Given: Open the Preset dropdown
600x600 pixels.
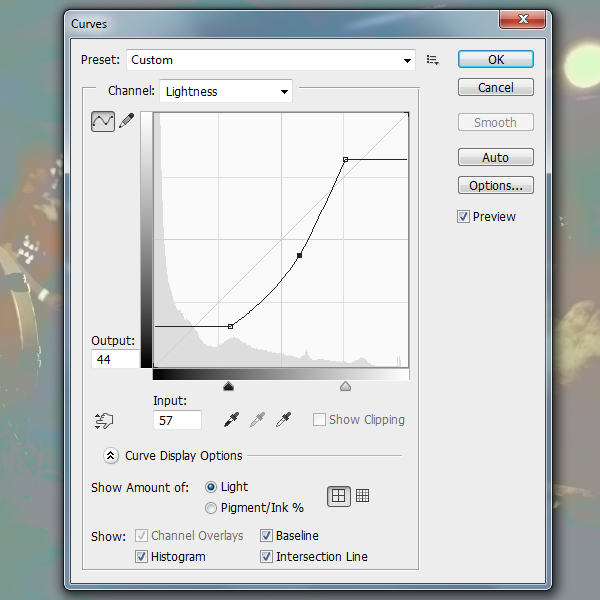Looking at the screenshot, I should [x=271, y=60].
